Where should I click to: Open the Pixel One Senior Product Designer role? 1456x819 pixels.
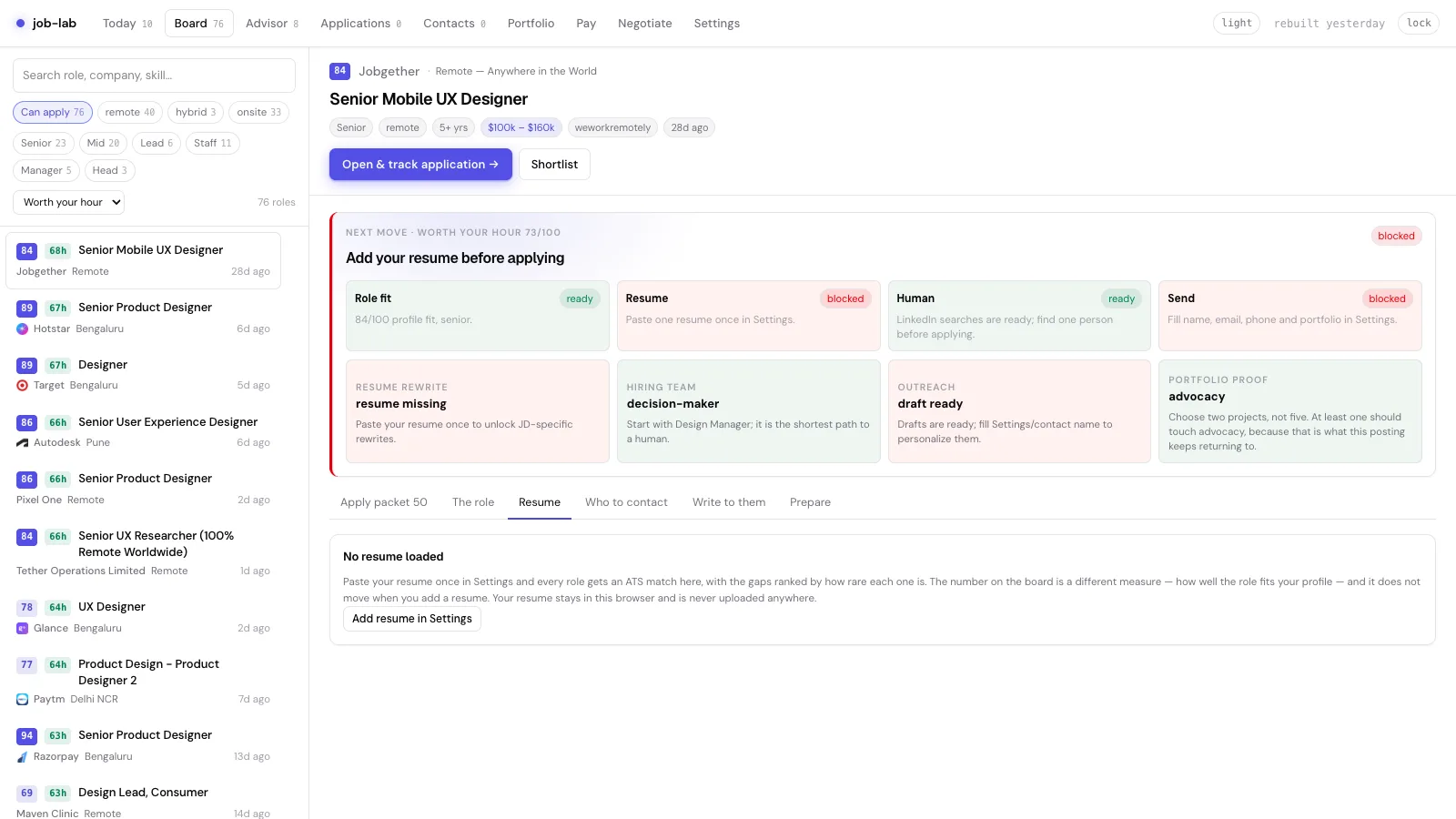[144, 489]
